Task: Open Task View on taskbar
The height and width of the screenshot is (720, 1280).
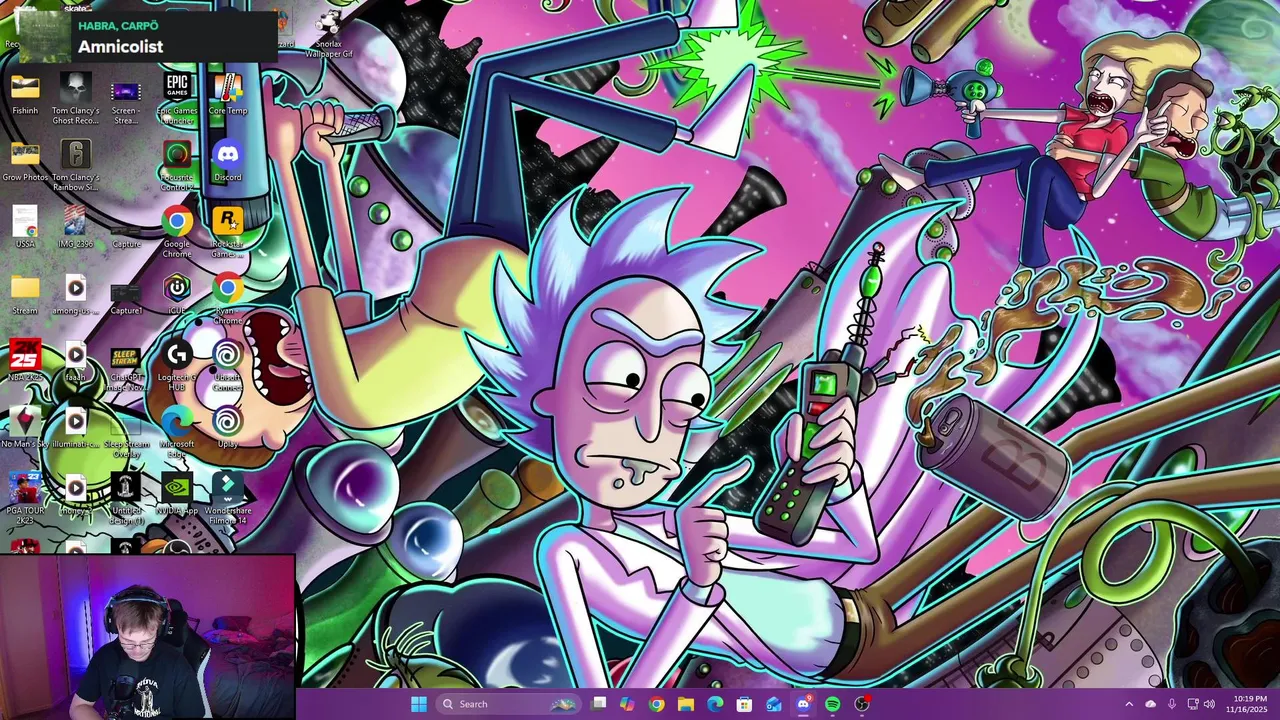Action: click(599, 704)
